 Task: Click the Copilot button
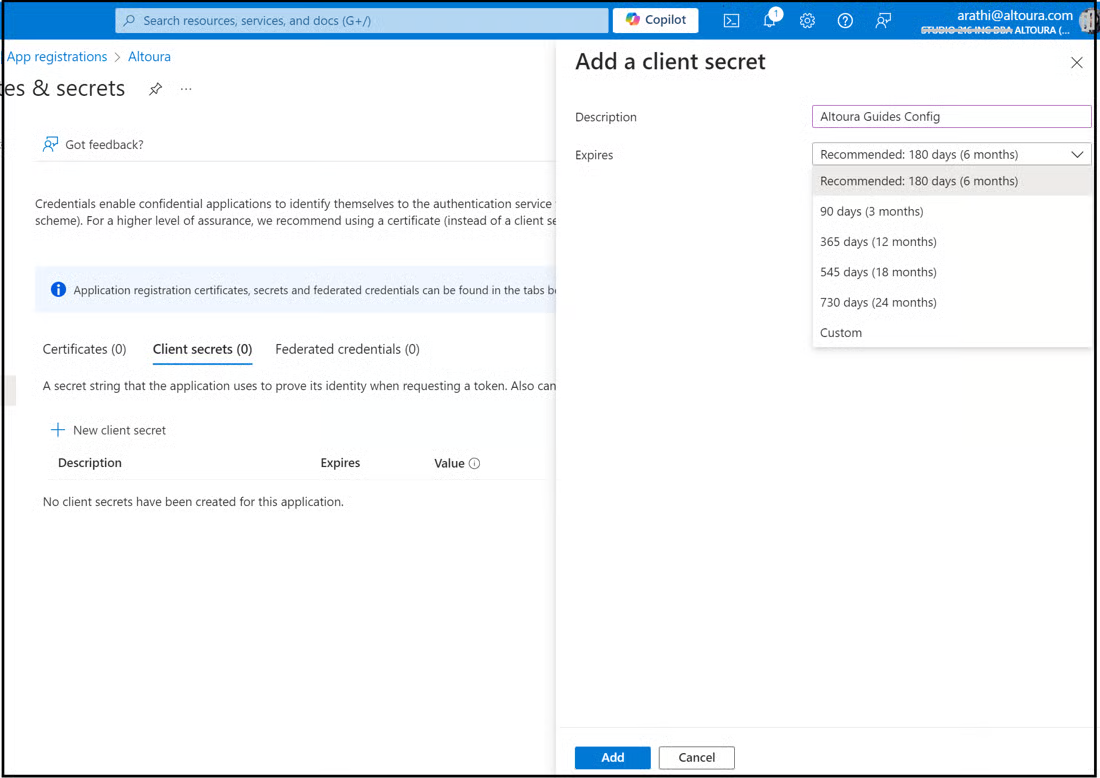pos(655,20)
